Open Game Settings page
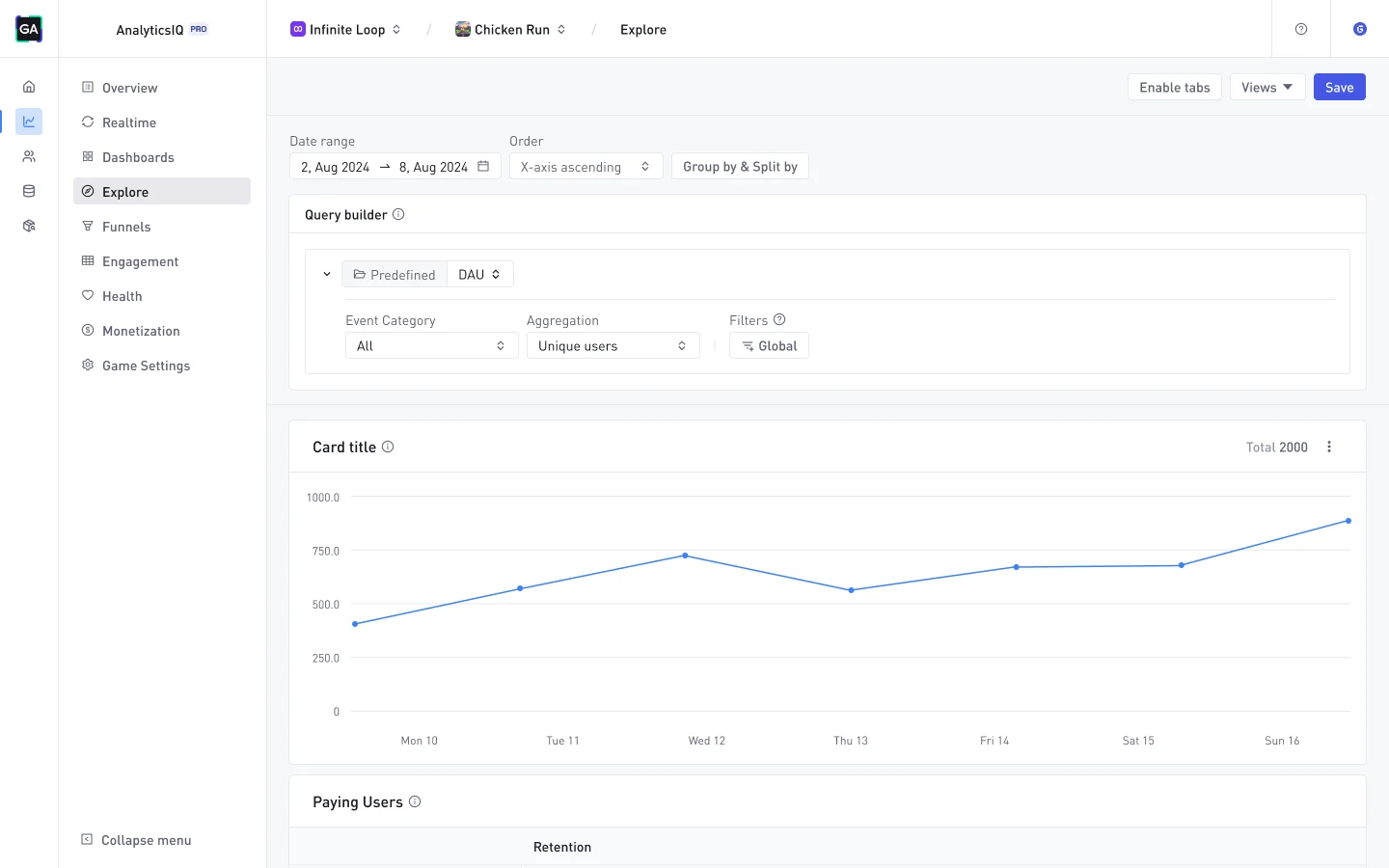 (162, 365)
